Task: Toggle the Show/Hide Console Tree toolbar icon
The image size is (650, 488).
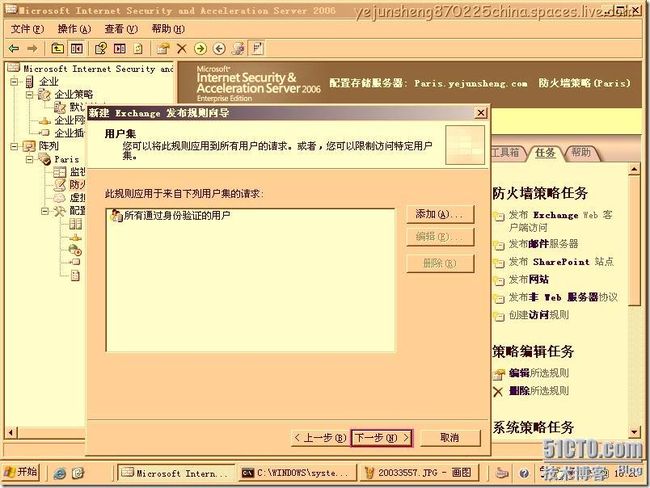Action: click(77, 49)
